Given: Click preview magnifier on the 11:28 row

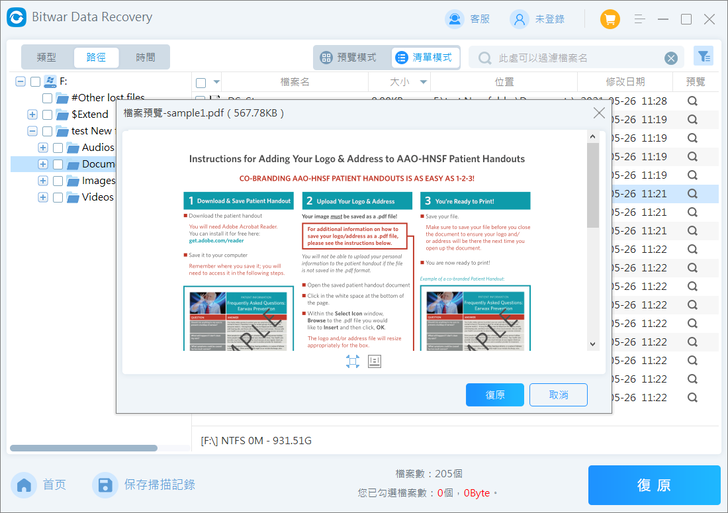Looking at the screenshot, I should pyautogui.click(x=692, y=101).
